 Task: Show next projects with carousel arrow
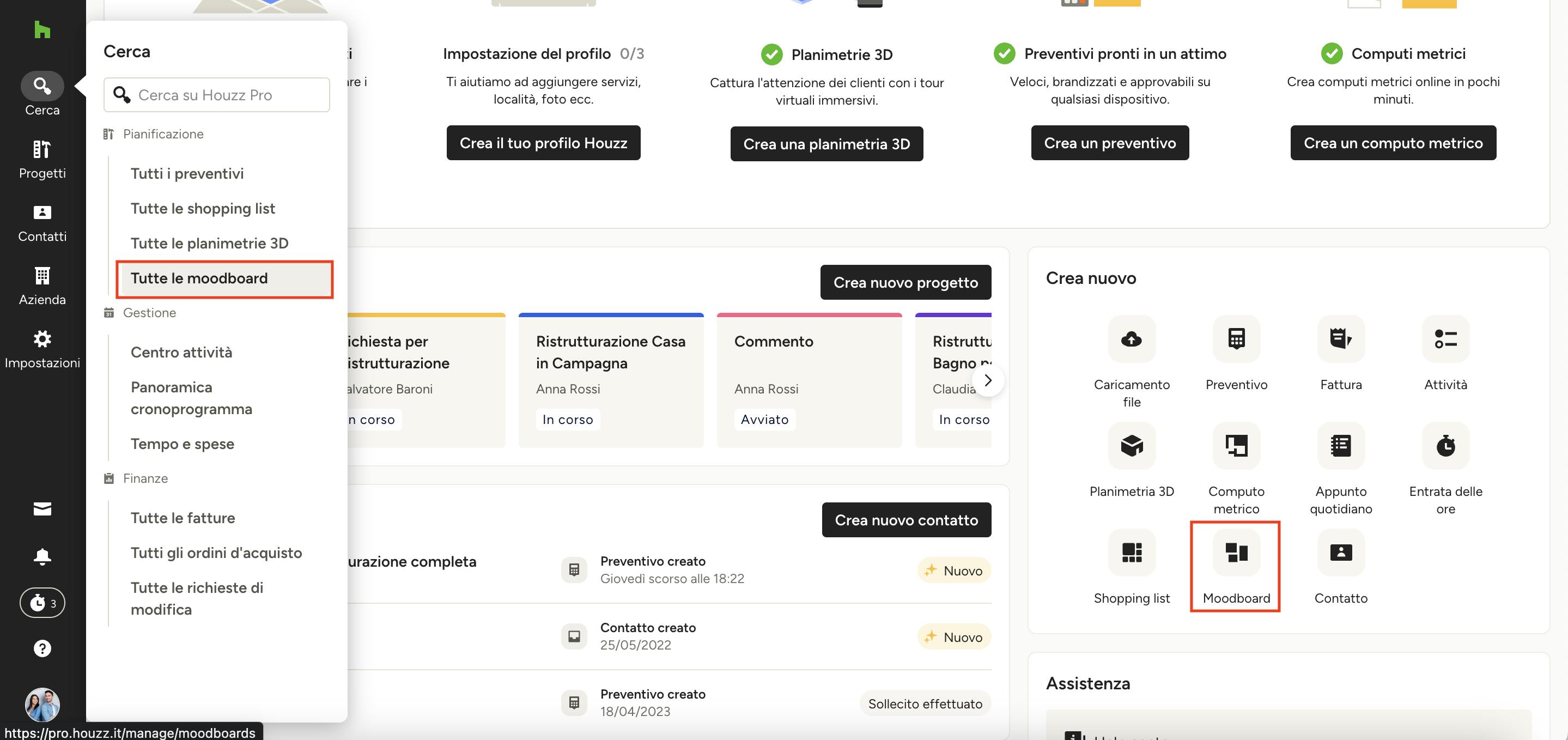point(988,380)
